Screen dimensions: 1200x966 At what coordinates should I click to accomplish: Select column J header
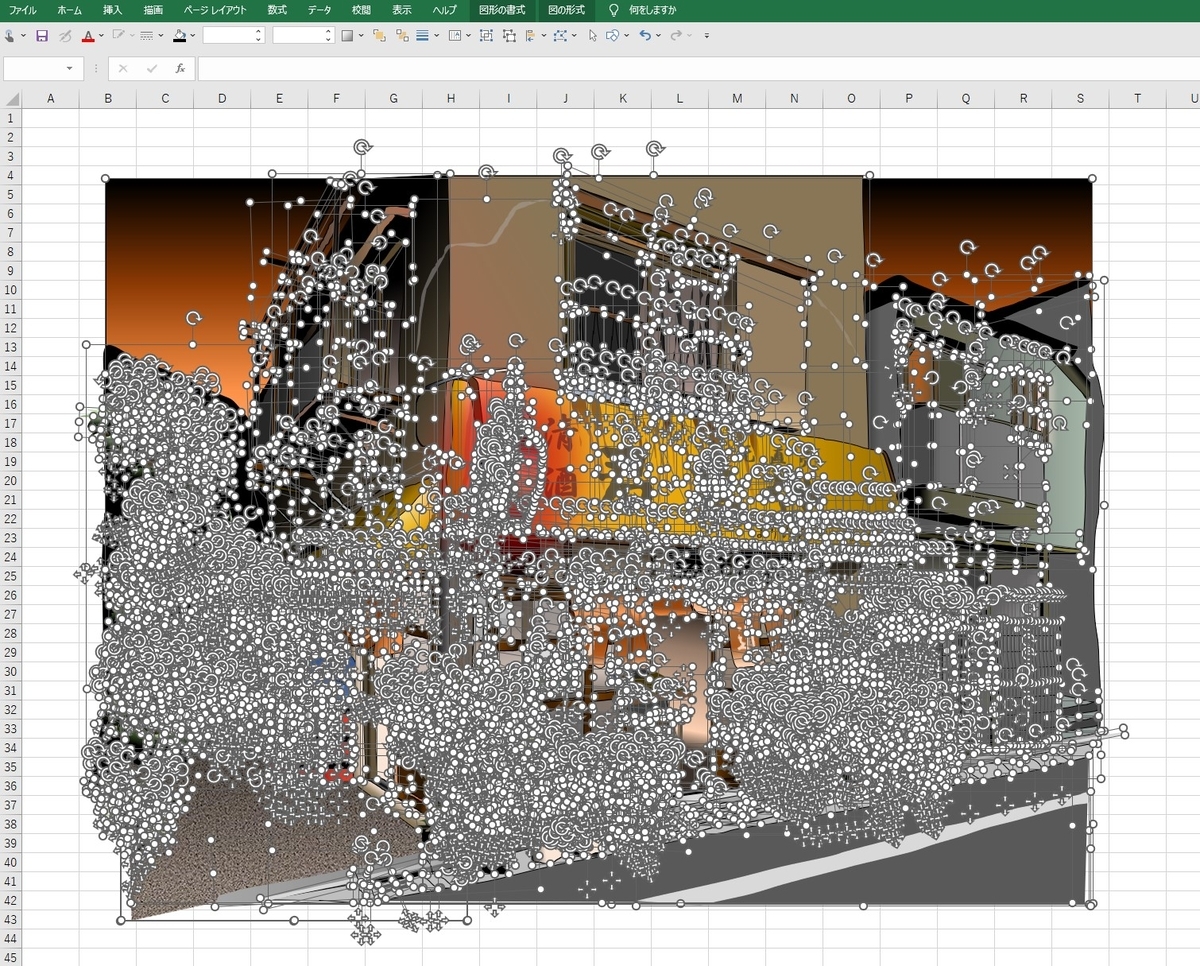(x=565, y=99)
